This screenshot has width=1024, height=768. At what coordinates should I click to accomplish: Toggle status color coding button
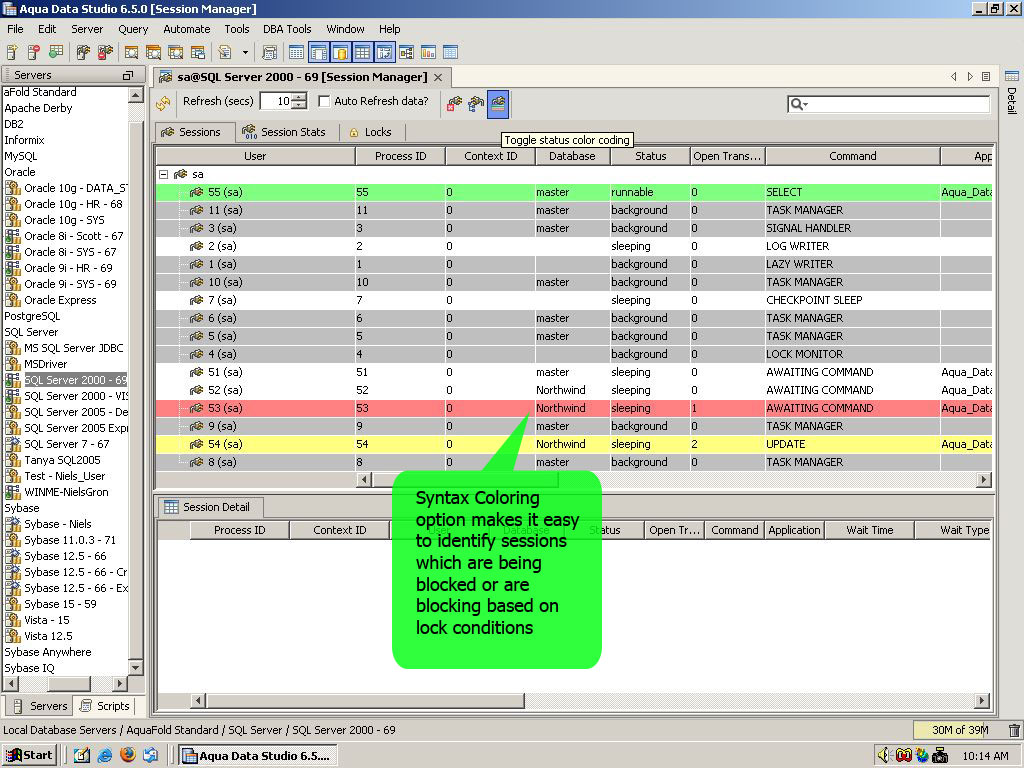point(498,103)
